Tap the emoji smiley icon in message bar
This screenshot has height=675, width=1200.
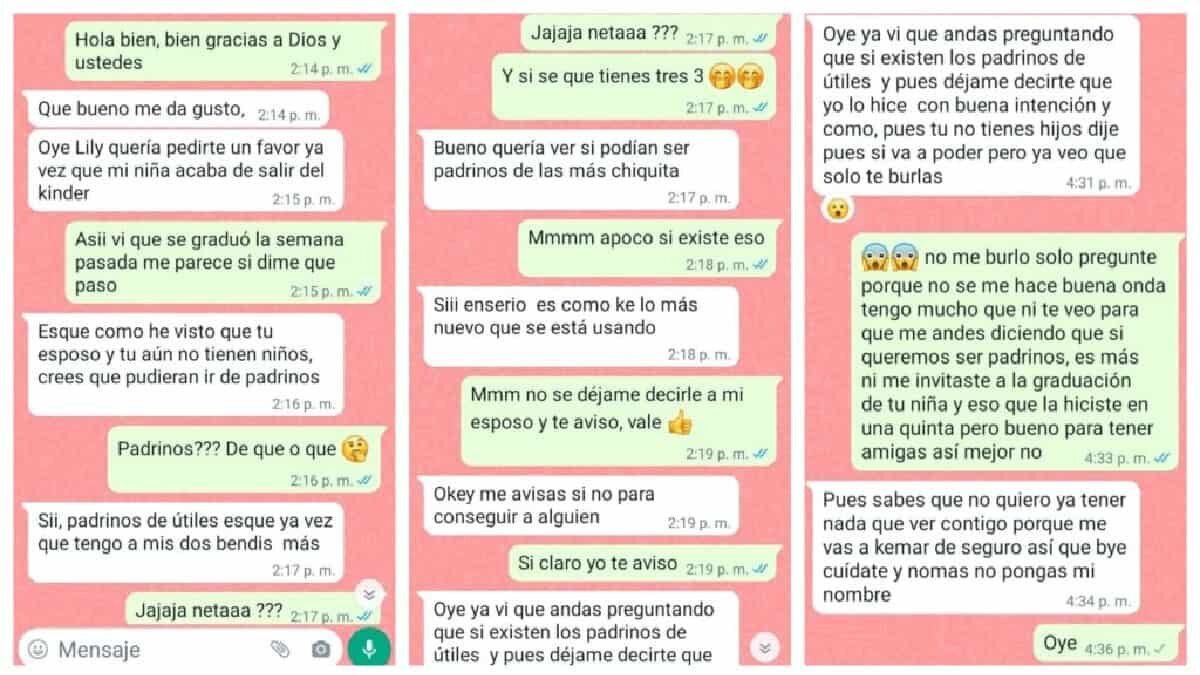(x=38, y=649)
